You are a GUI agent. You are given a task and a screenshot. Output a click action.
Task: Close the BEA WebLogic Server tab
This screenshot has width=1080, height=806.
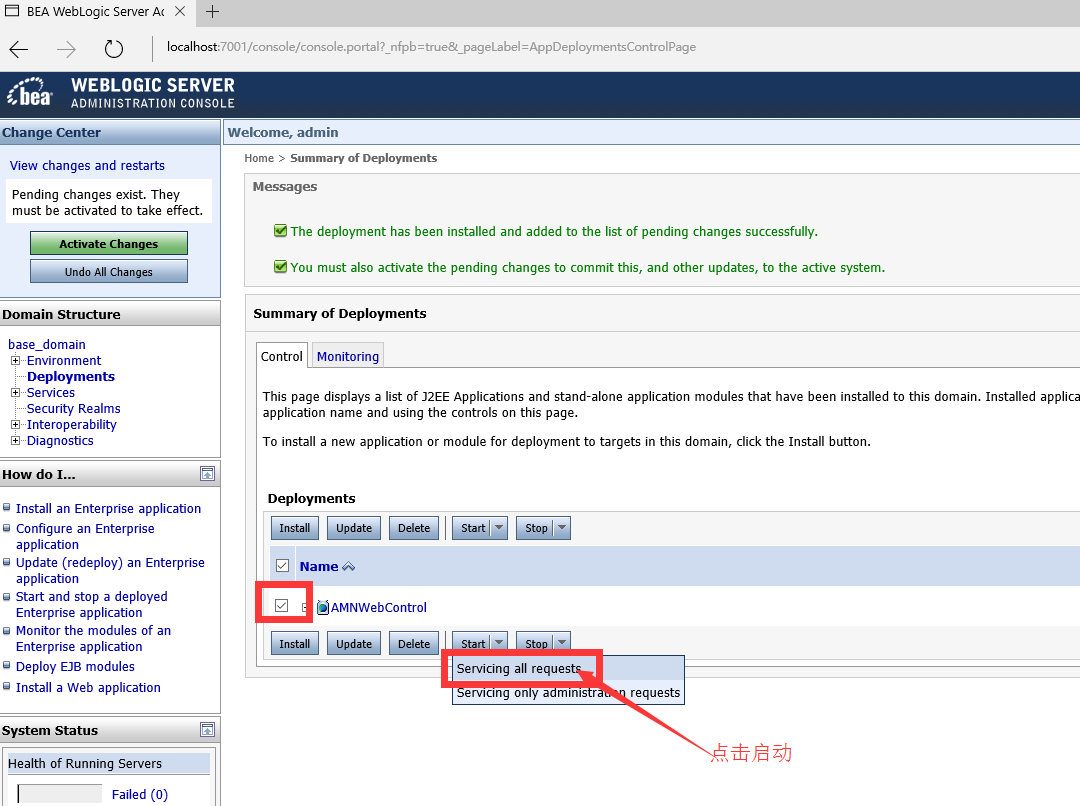(180, 12)
